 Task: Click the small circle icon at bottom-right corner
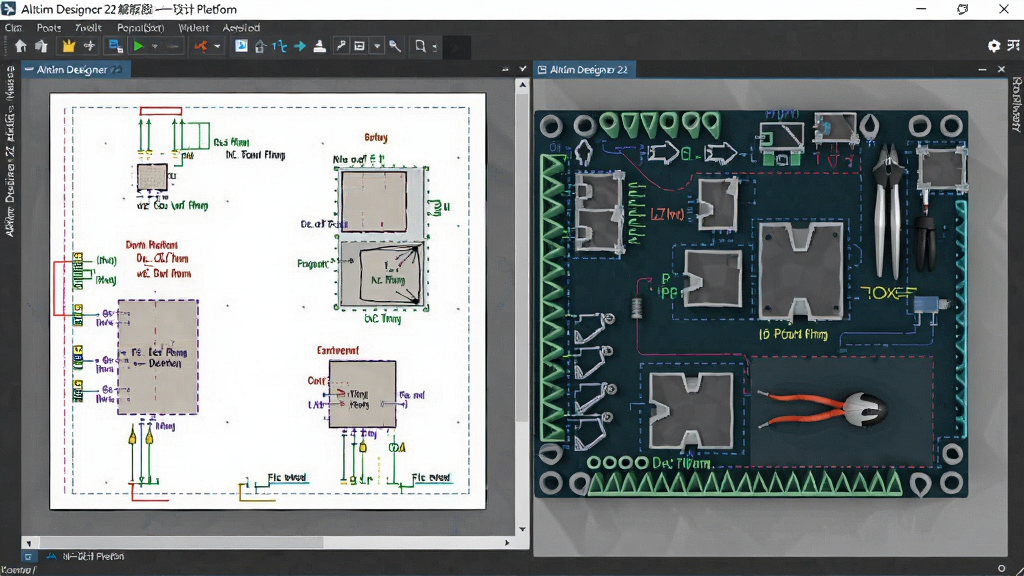[1002, 568]
